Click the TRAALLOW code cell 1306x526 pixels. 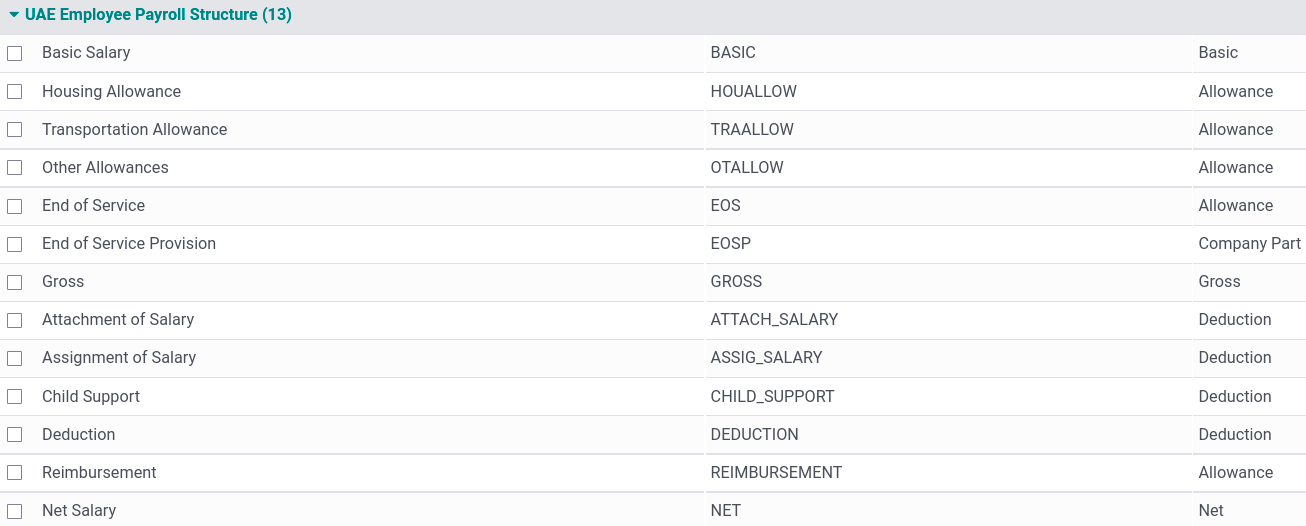coord(752,130)
